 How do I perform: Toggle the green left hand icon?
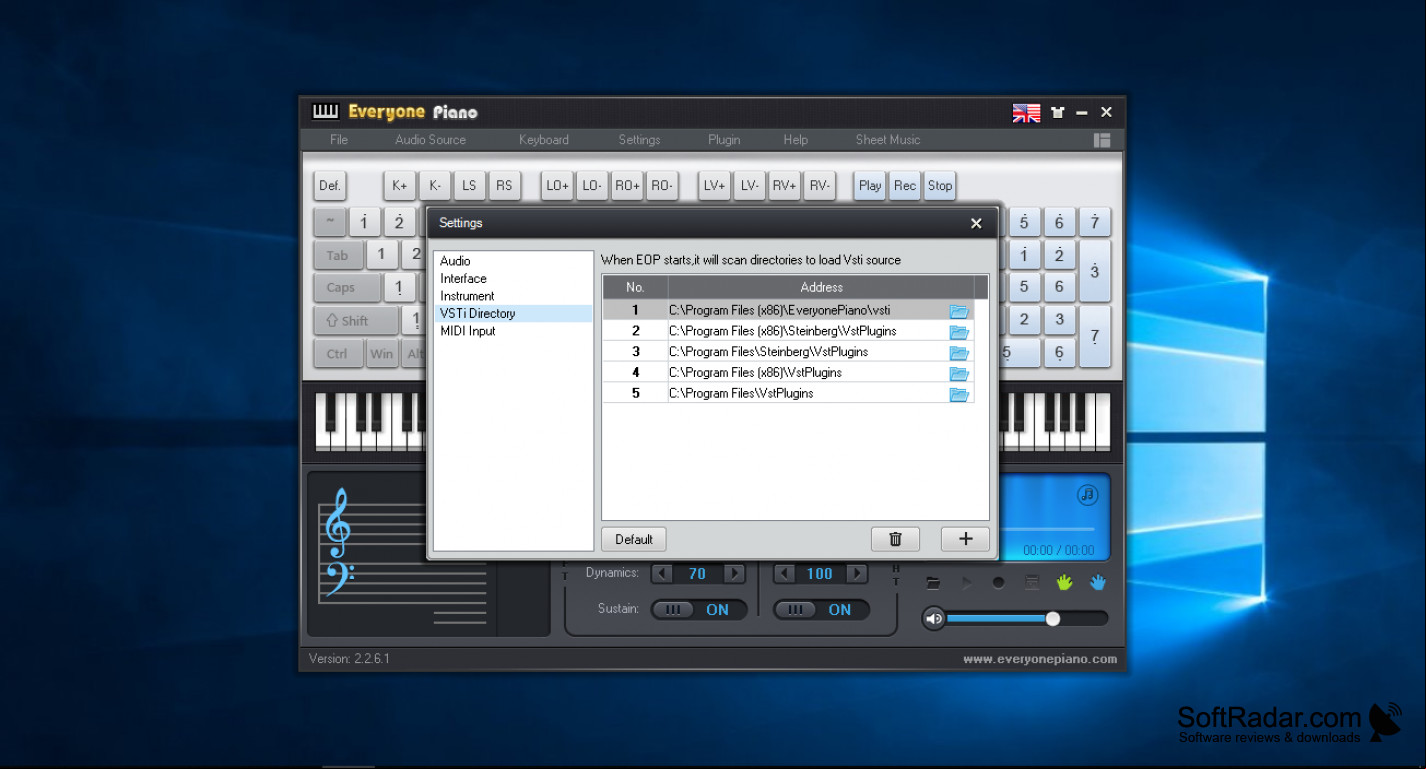1065,582
